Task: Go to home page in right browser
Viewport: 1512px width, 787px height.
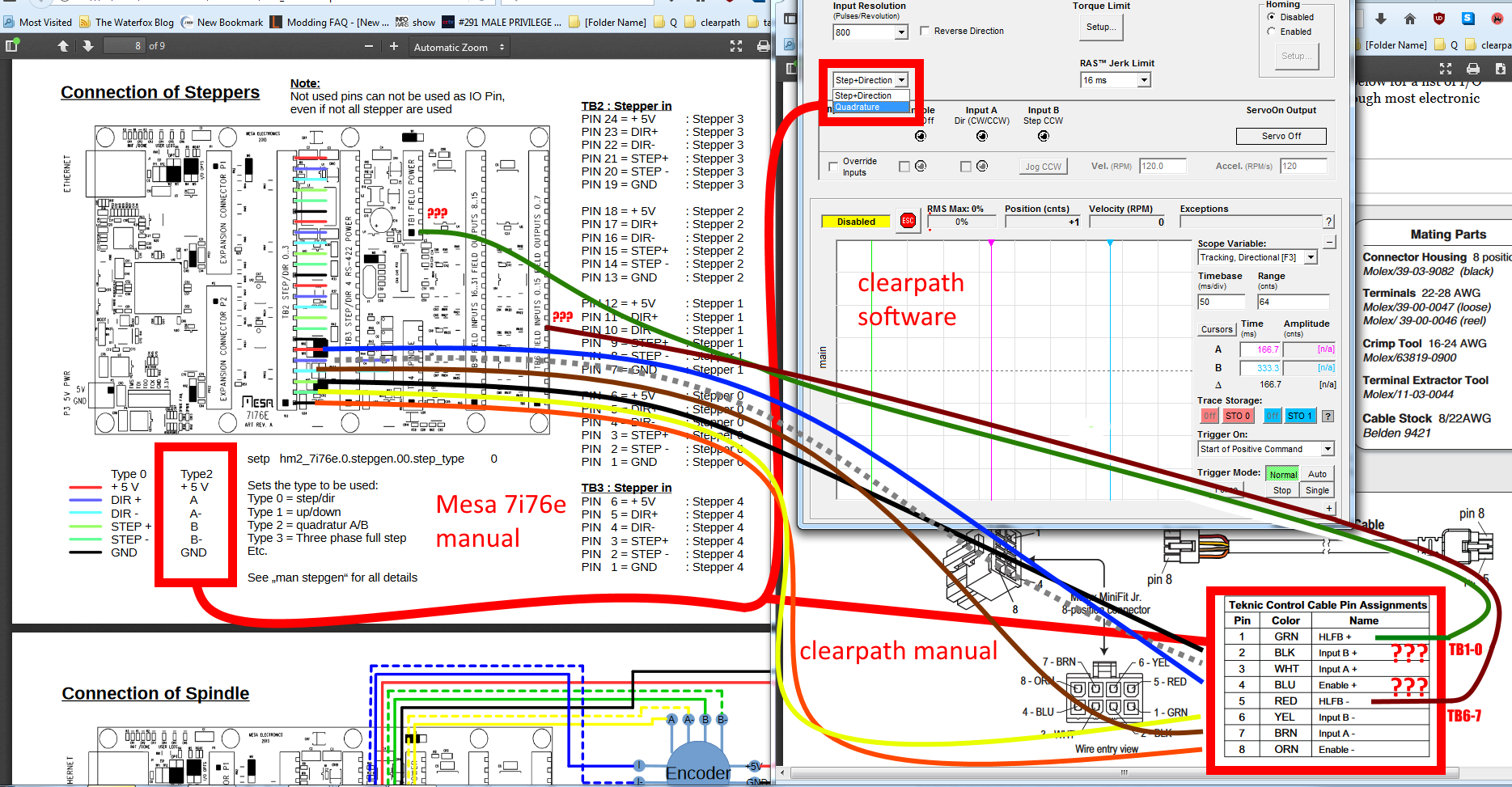Action: pyautogui.click(x=1410, y=18)
